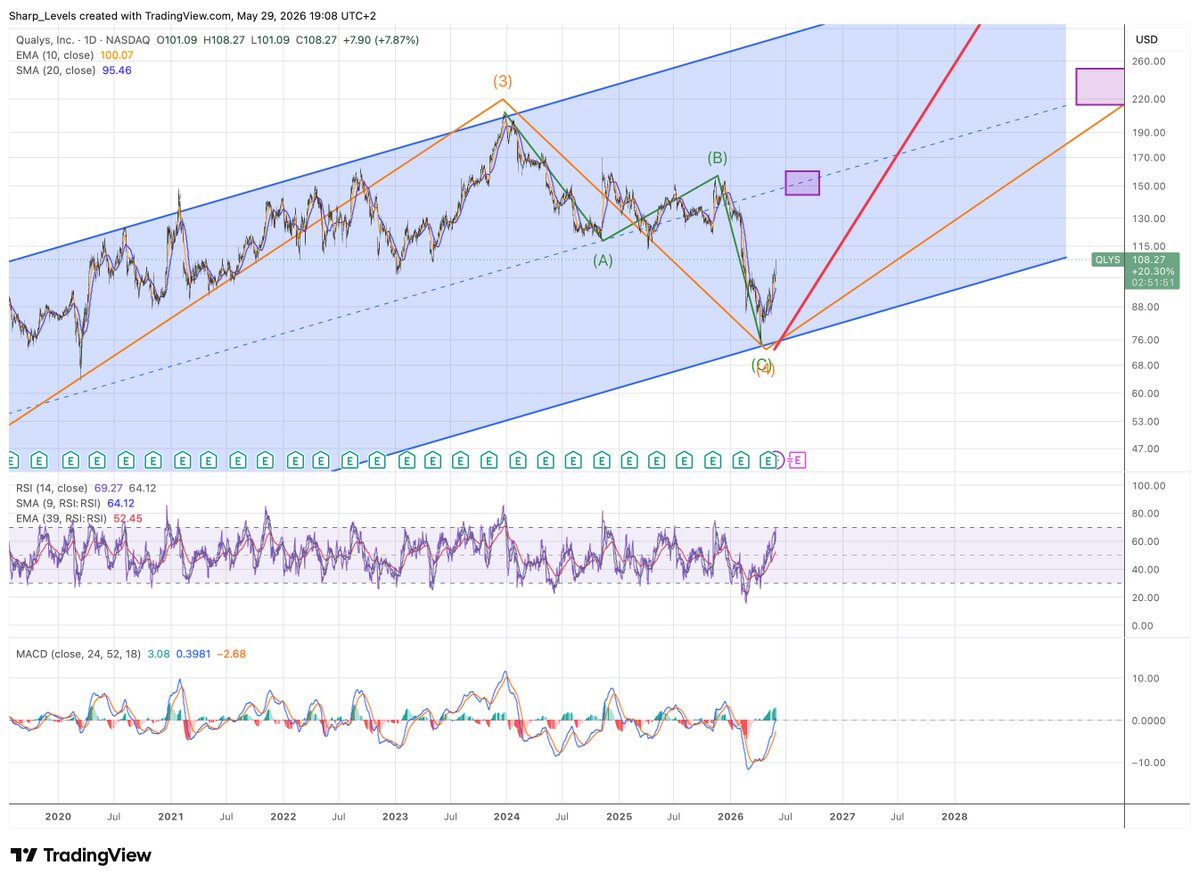Select the SMA (20, close) indicator legend

(56, 70)
